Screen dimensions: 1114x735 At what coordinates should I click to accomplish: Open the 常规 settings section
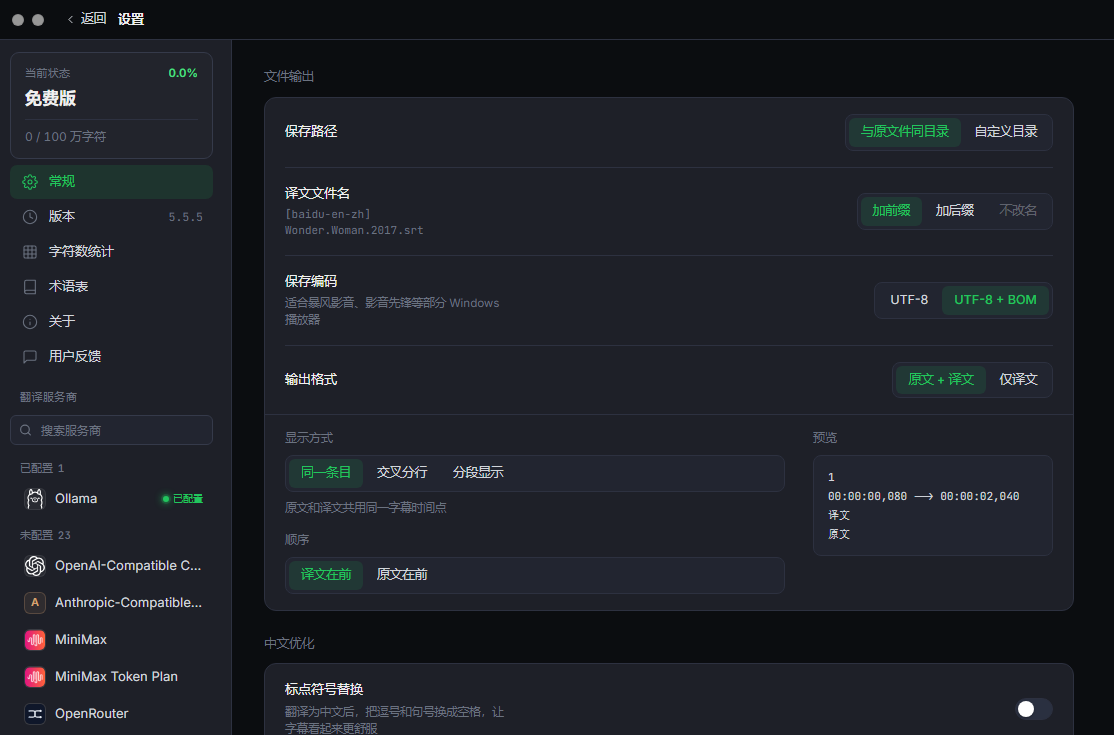point(112,182)
